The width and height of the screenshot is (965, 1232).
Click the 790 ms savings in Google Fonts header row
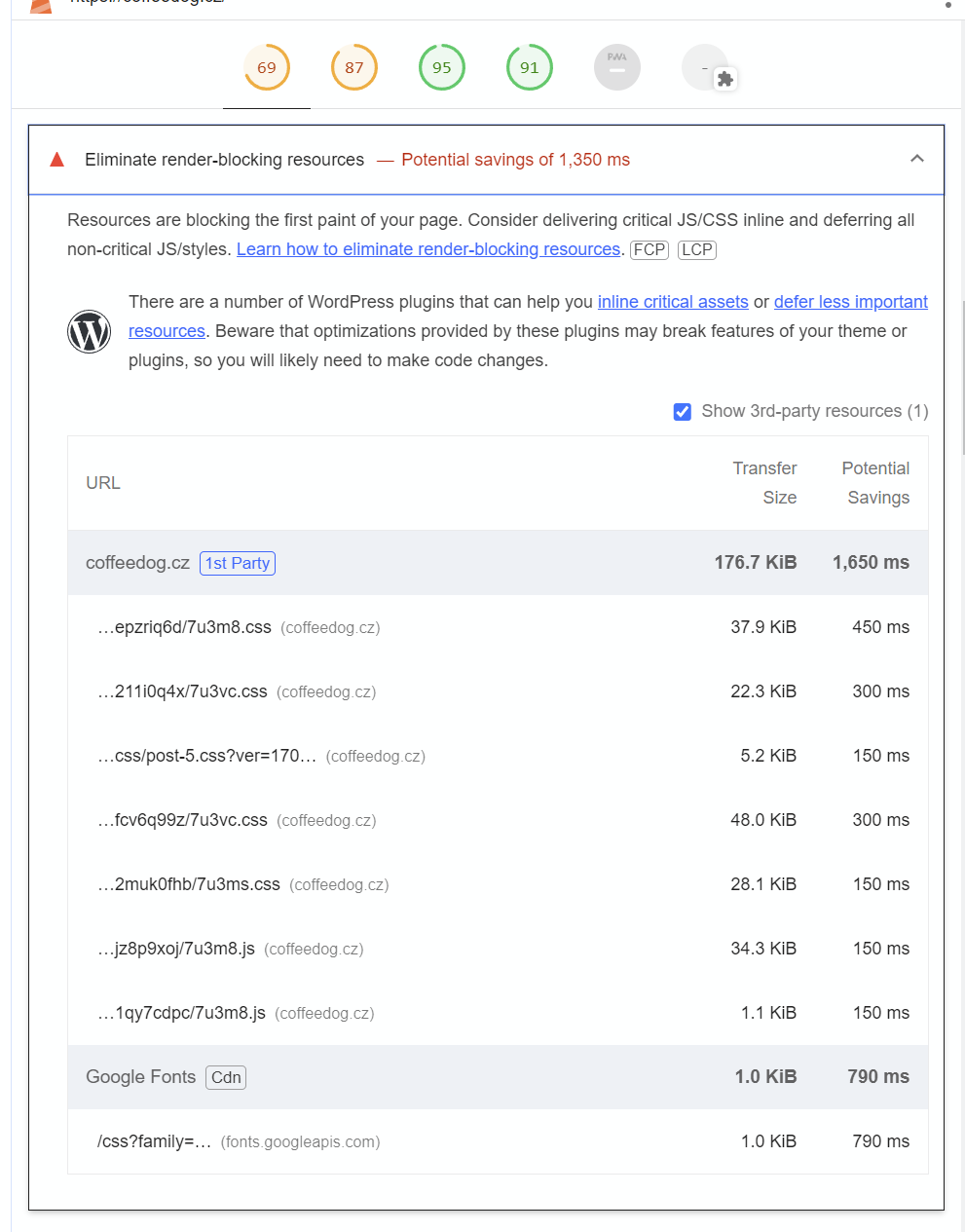pyautogui.click(x=878, y=1077)
